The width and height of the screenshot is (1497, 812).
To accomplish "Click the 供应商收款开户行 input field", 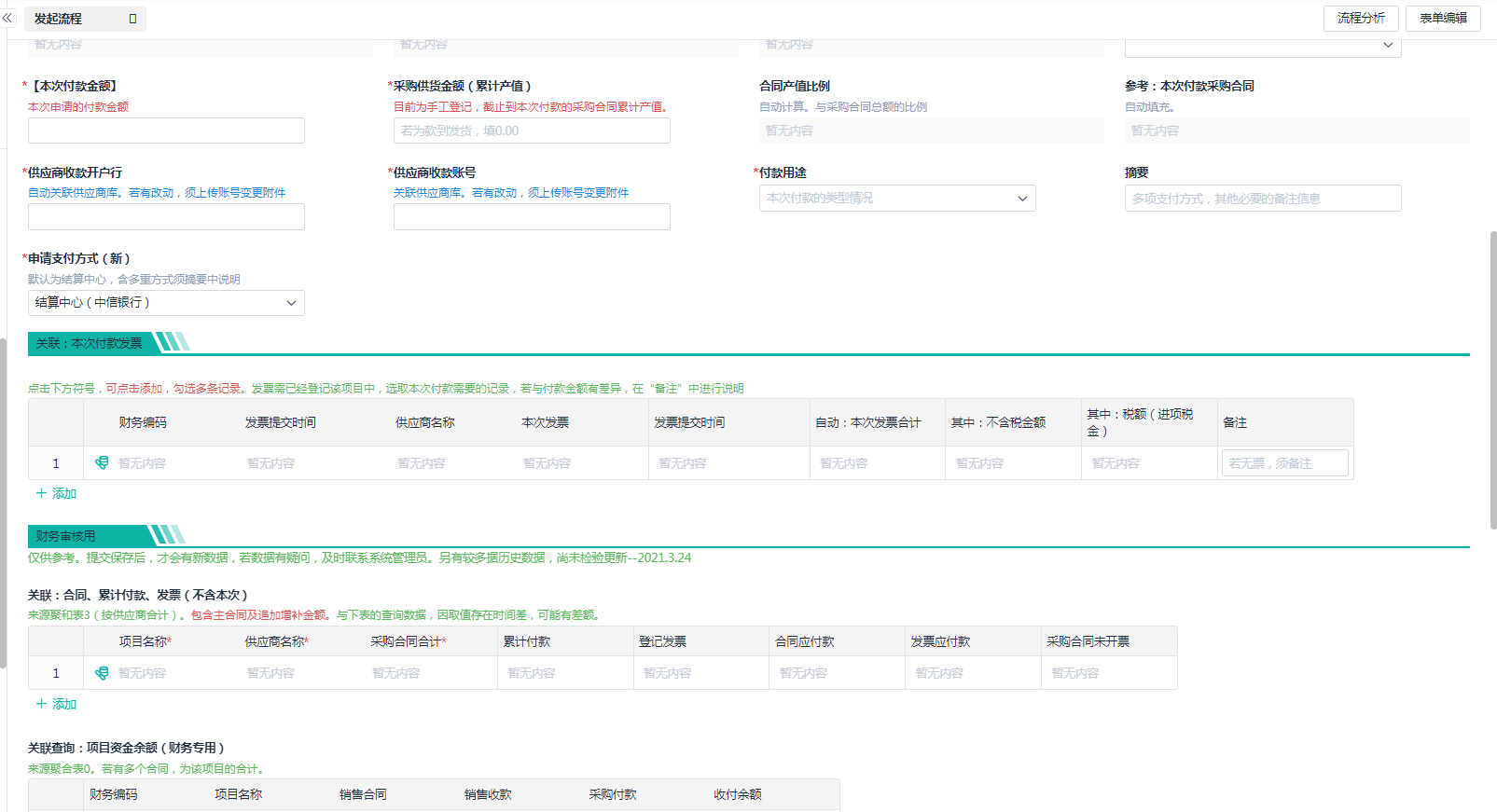I will point(166,217).
